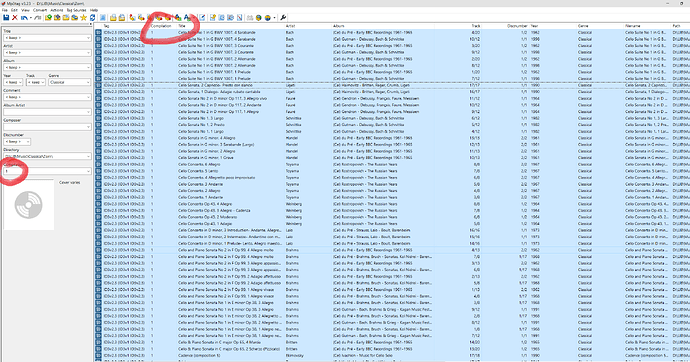This screenshot has height=362, width=690.
Task: Click in the Composer field
Action: (47, 127)
